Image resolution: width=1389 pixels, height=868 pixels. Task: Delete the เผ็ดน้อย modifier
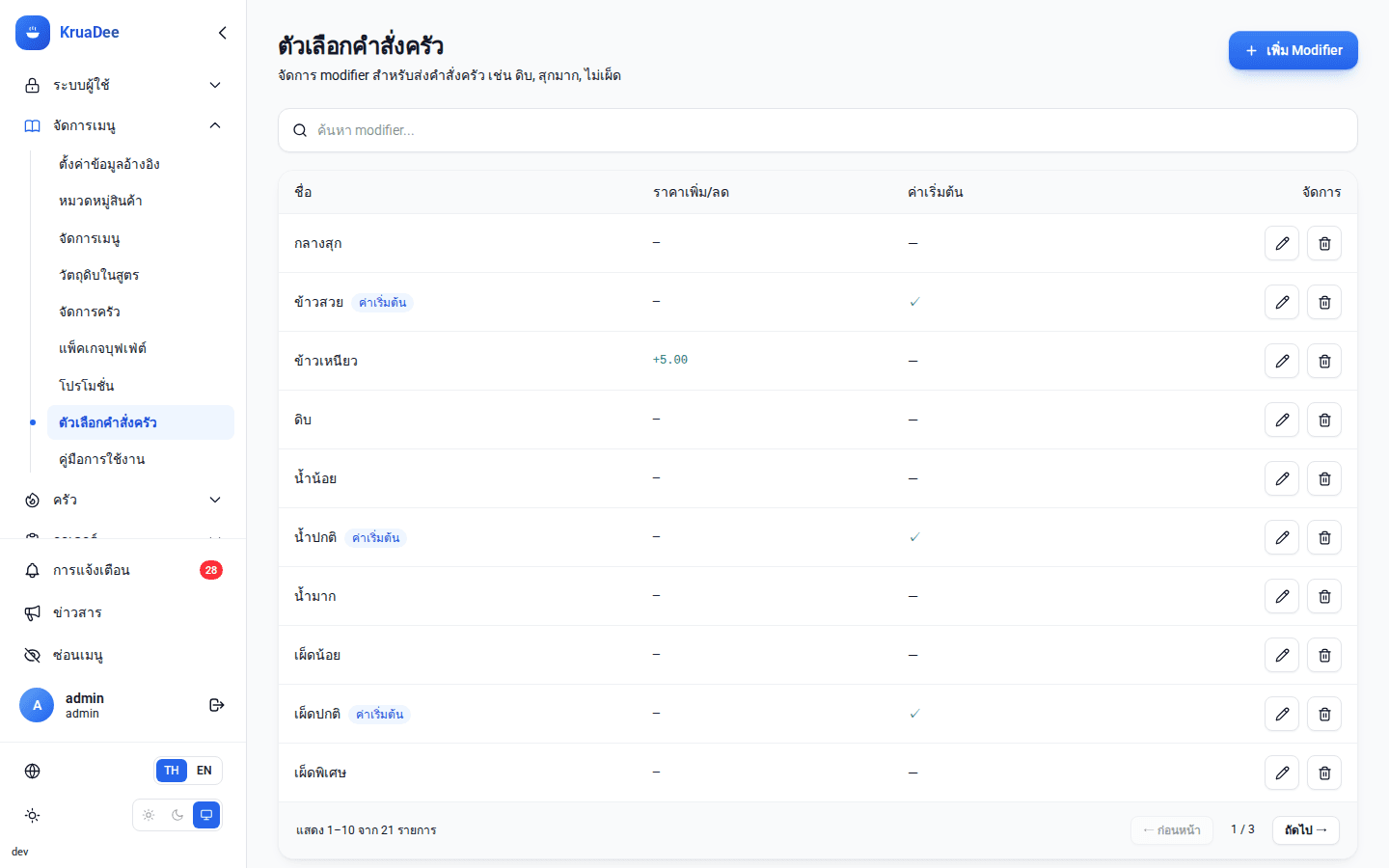point(1324,655)
